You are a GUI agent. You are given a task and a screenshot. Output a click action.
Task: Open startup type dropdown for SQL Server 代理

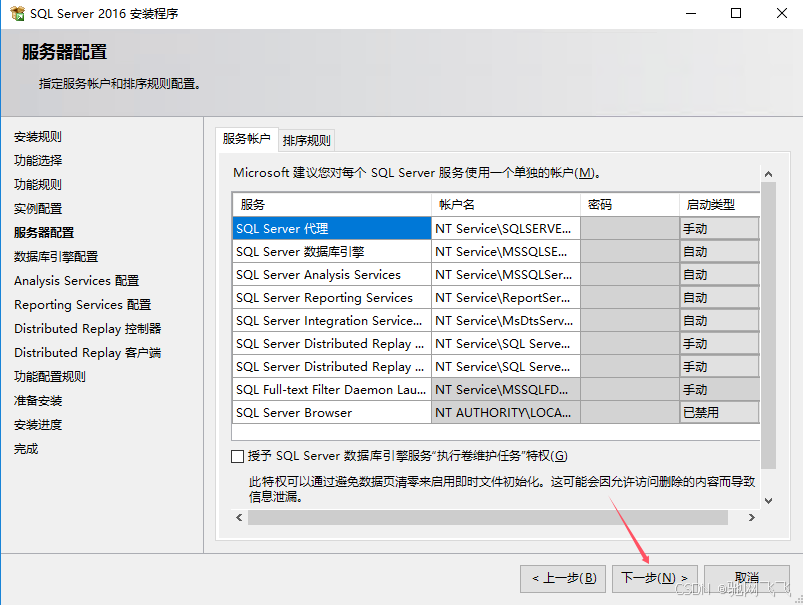(720, 228)
